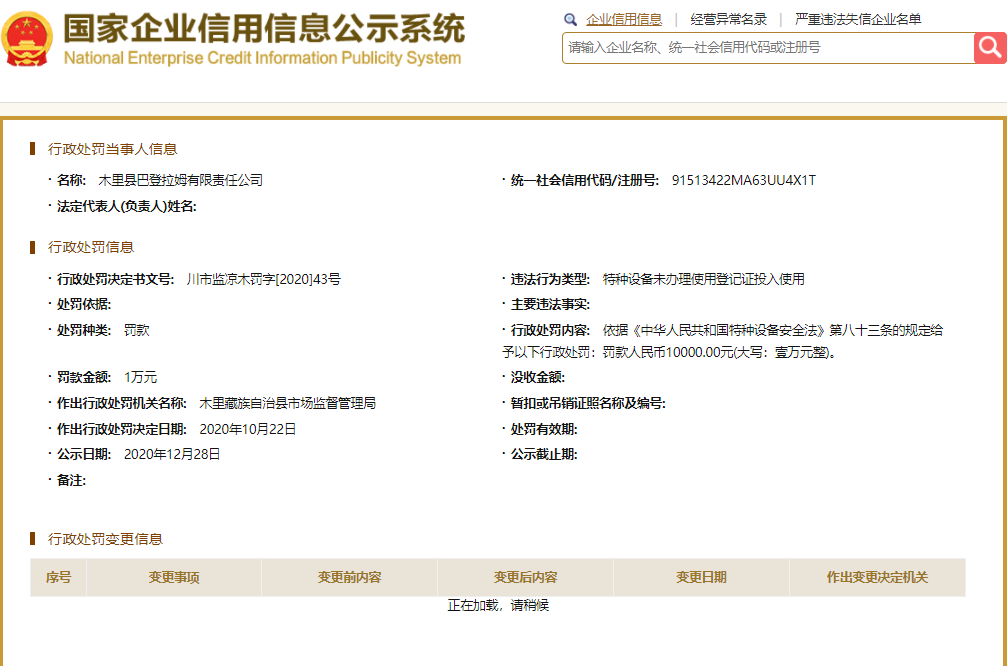Image resolution: width=1007 pixels, height=666 pixels.
Task: Click authority name 木里藏族自治县市场监督管理局
Action: coord(288,403)
